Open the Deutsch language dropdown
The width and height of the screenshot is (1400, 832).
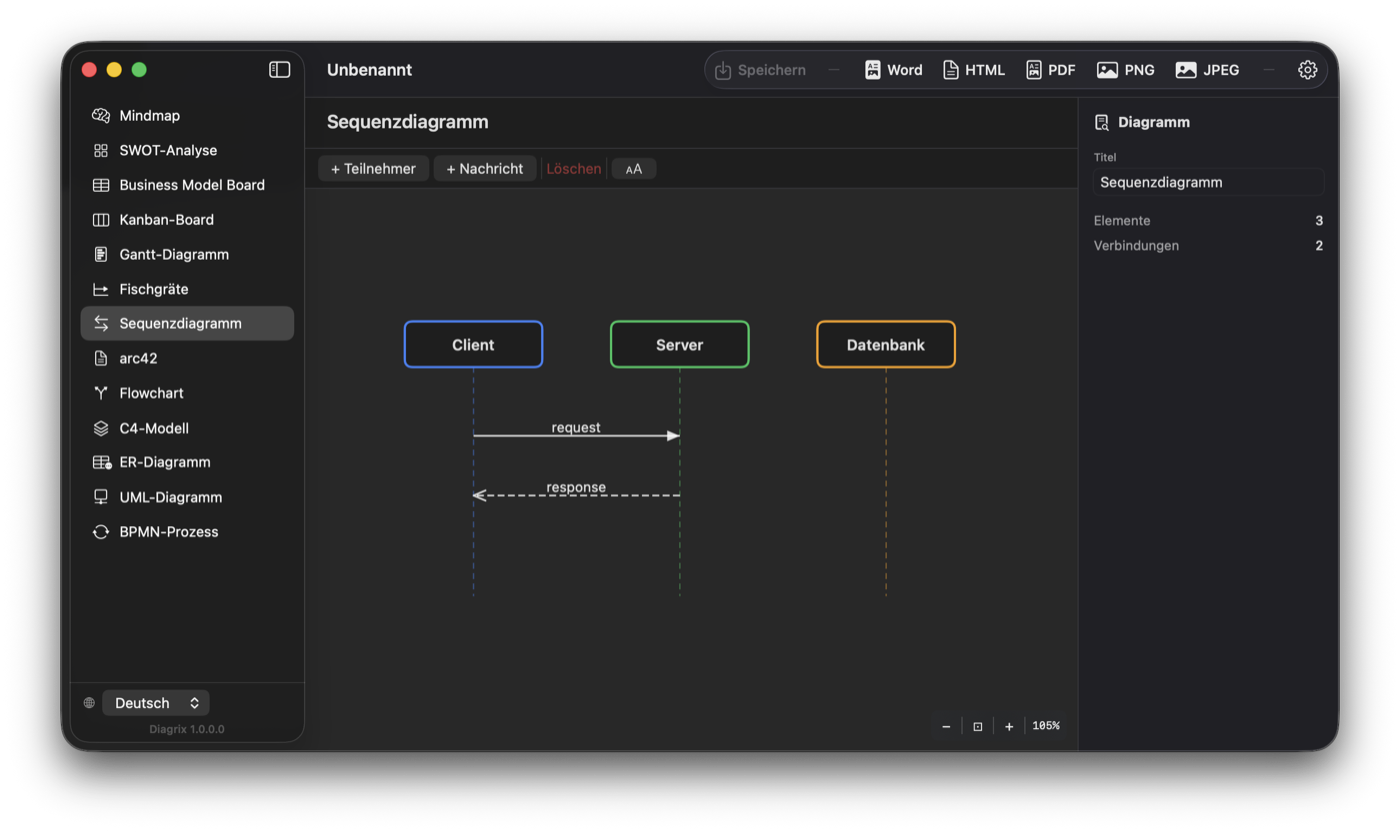pos(156,703)
